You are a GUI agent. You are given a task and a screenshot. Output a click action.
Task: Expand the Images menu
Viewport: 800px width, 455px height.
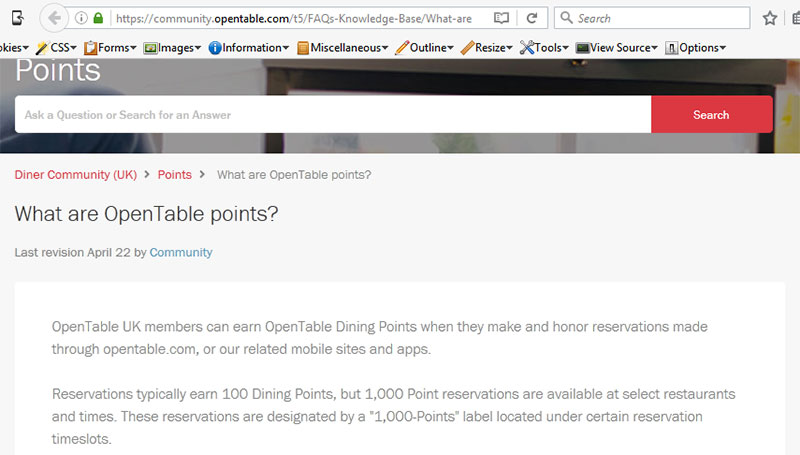click(x=179, y=48)
